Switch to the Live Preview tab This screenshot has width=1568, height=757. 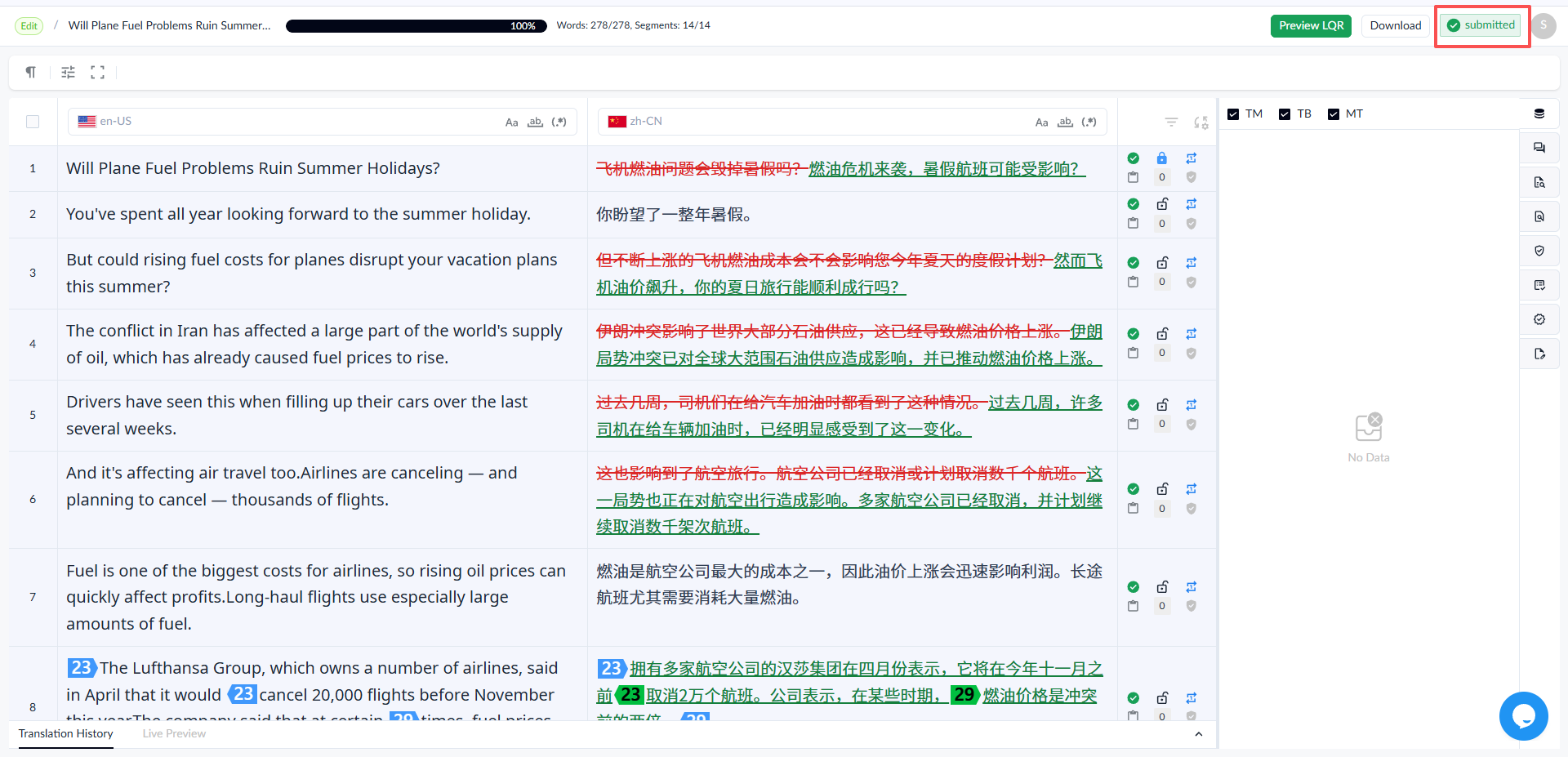point(174,734)
